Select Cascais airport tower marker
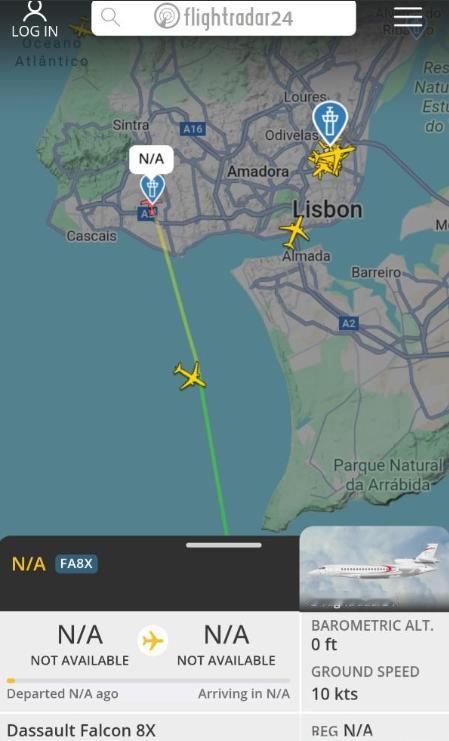Image resolution: width=449 pixels, height=741 pixels. pos(152,189)
